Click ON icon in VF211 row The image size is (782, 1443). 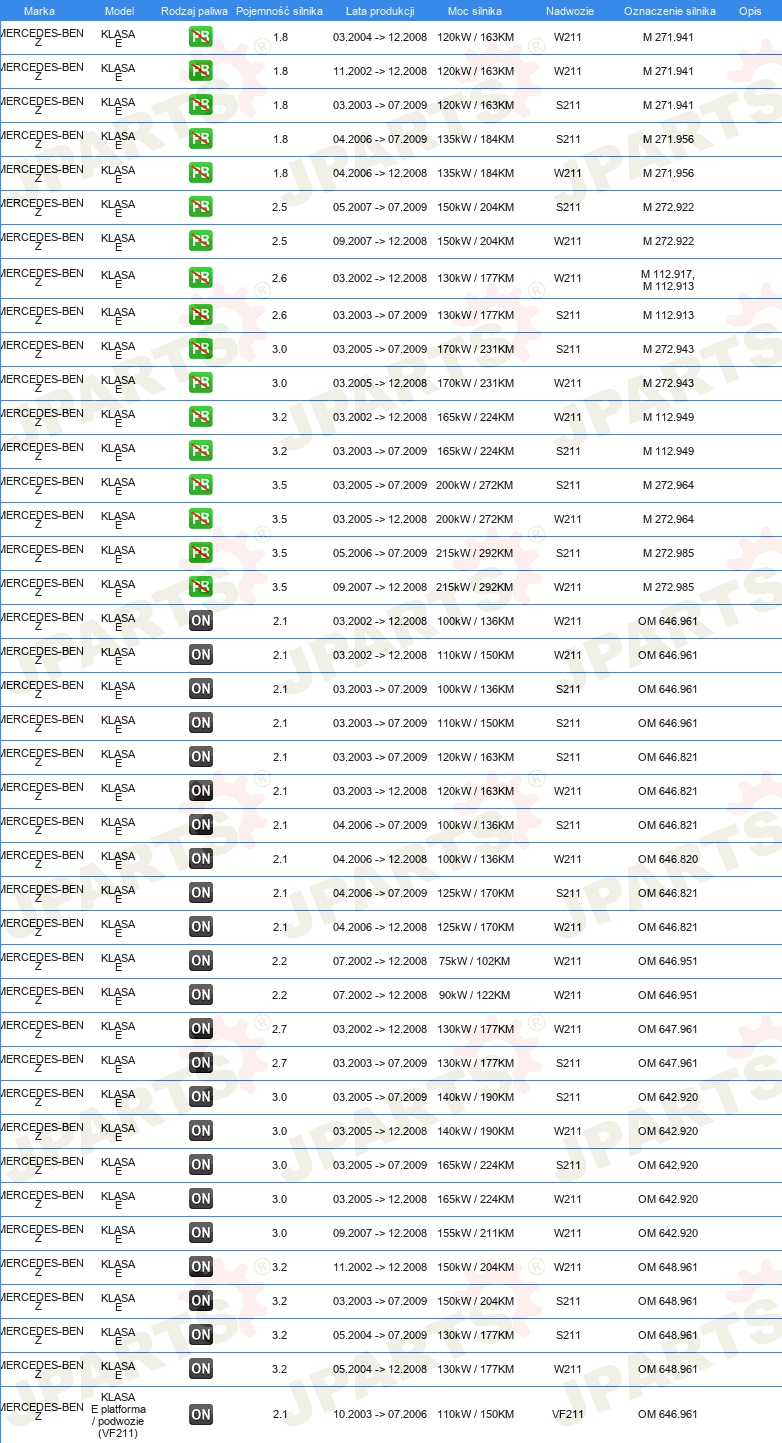[x=201, y=1415]
